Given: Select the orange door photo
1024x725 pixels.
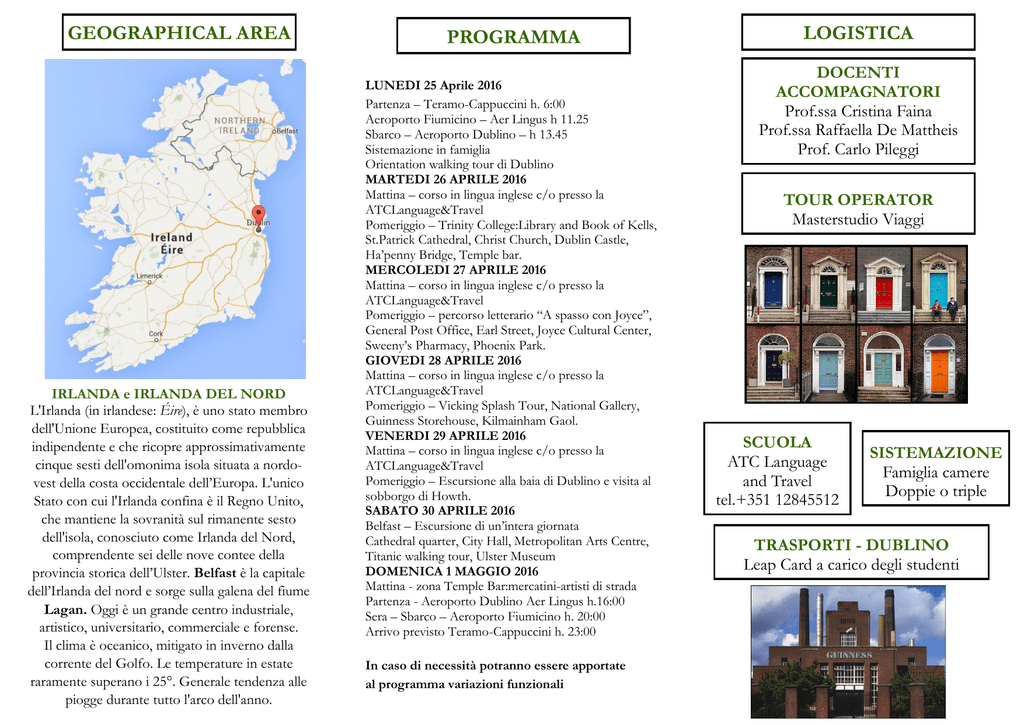Looking at the screenshot, I should pyautogui.click(x=939, y=363).
